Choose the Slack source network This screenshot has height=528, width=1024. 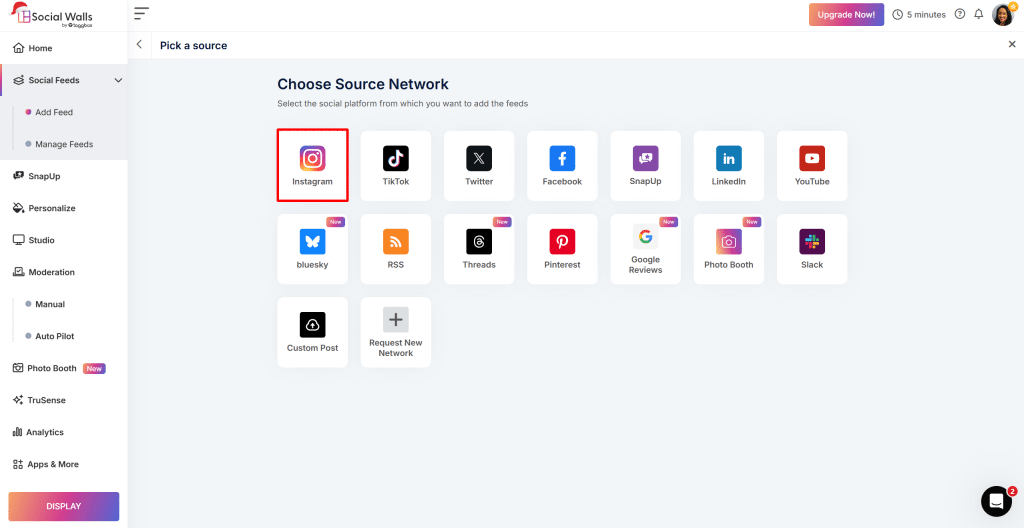(x=812, y=249)
